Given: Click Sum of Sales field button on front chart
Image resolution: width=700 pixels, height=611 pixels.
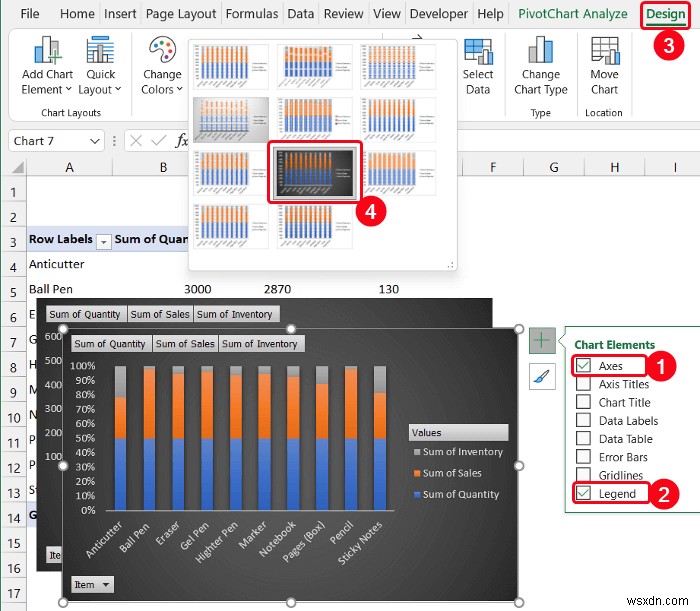Looking at the screenshot, I should click(185, 344).
